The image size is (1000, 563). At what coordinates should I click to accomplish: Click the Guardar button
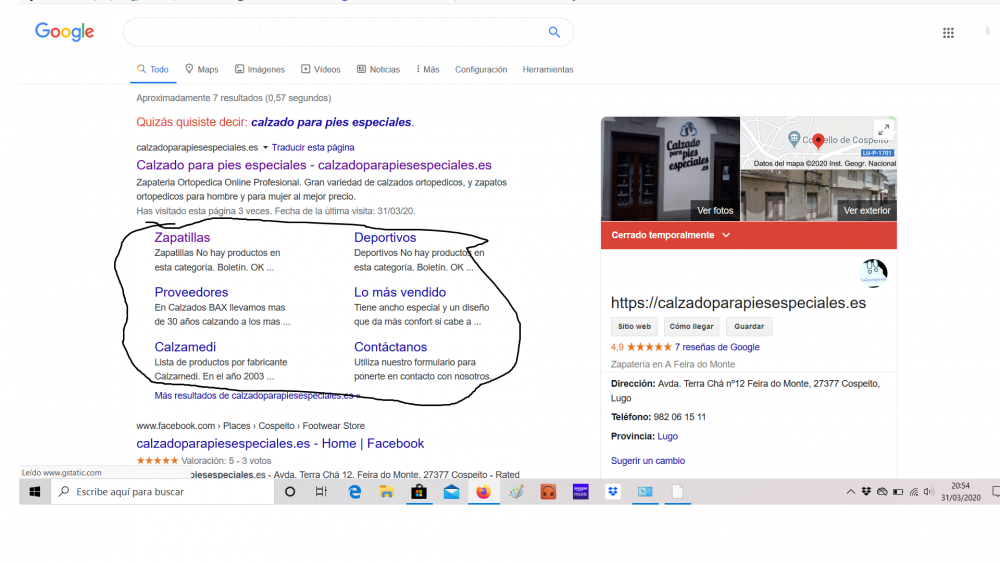click(x=749, y=326)
